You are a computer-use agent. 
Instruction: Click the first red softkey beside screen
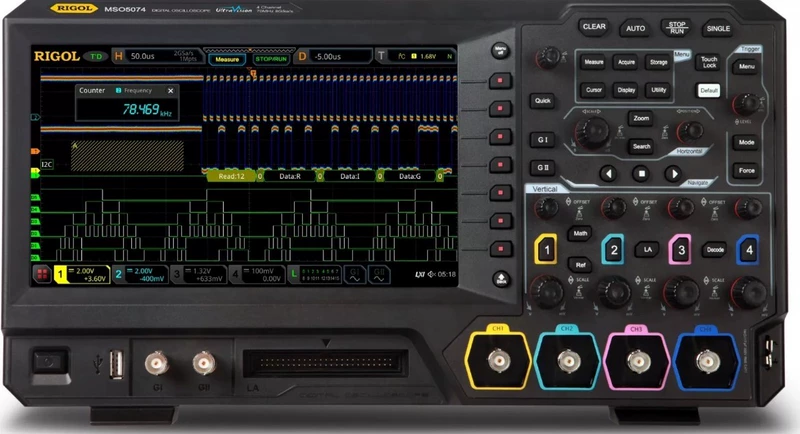click(501, 81)
